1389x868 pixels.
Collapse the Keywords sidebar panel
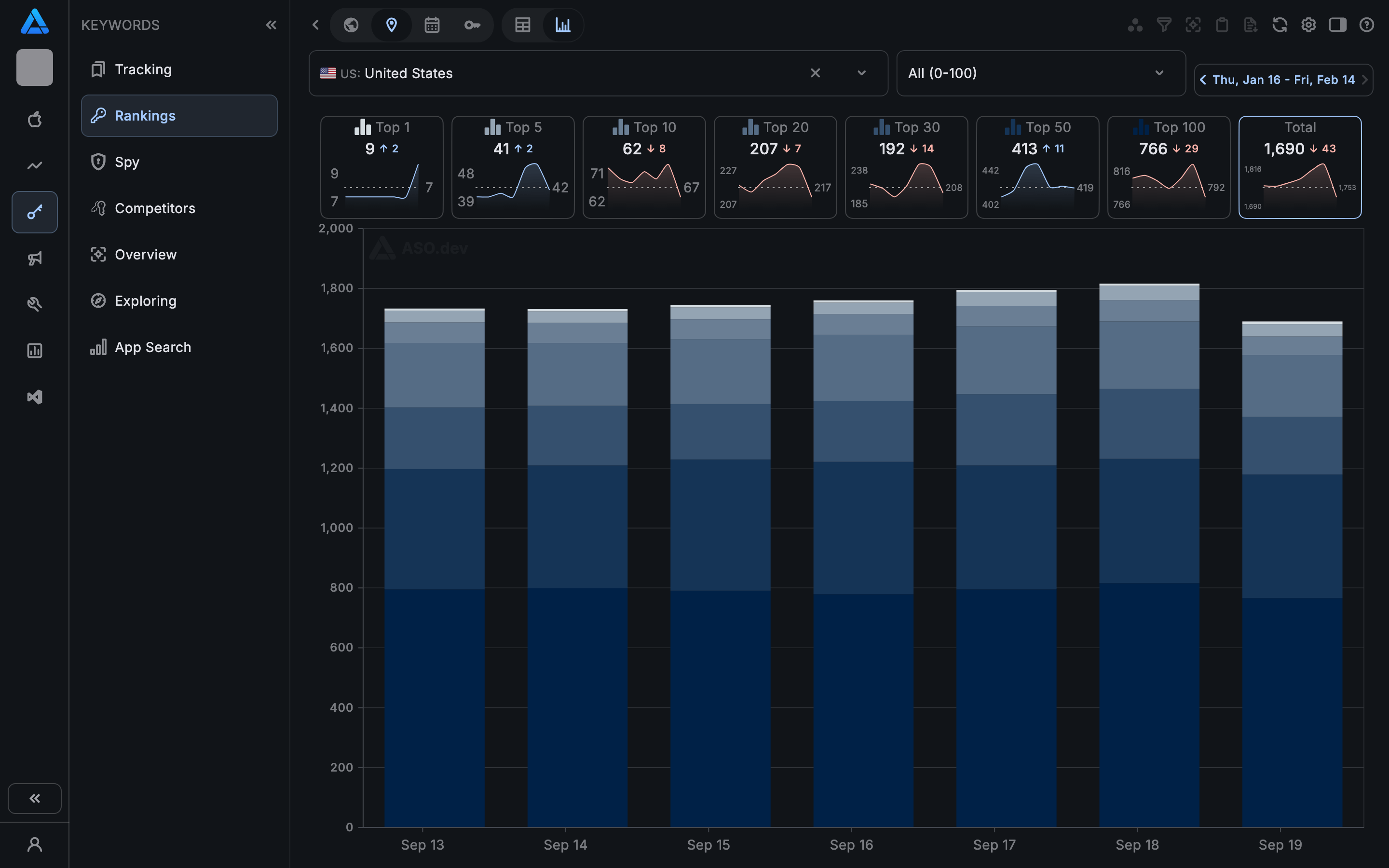coord(271,25)
